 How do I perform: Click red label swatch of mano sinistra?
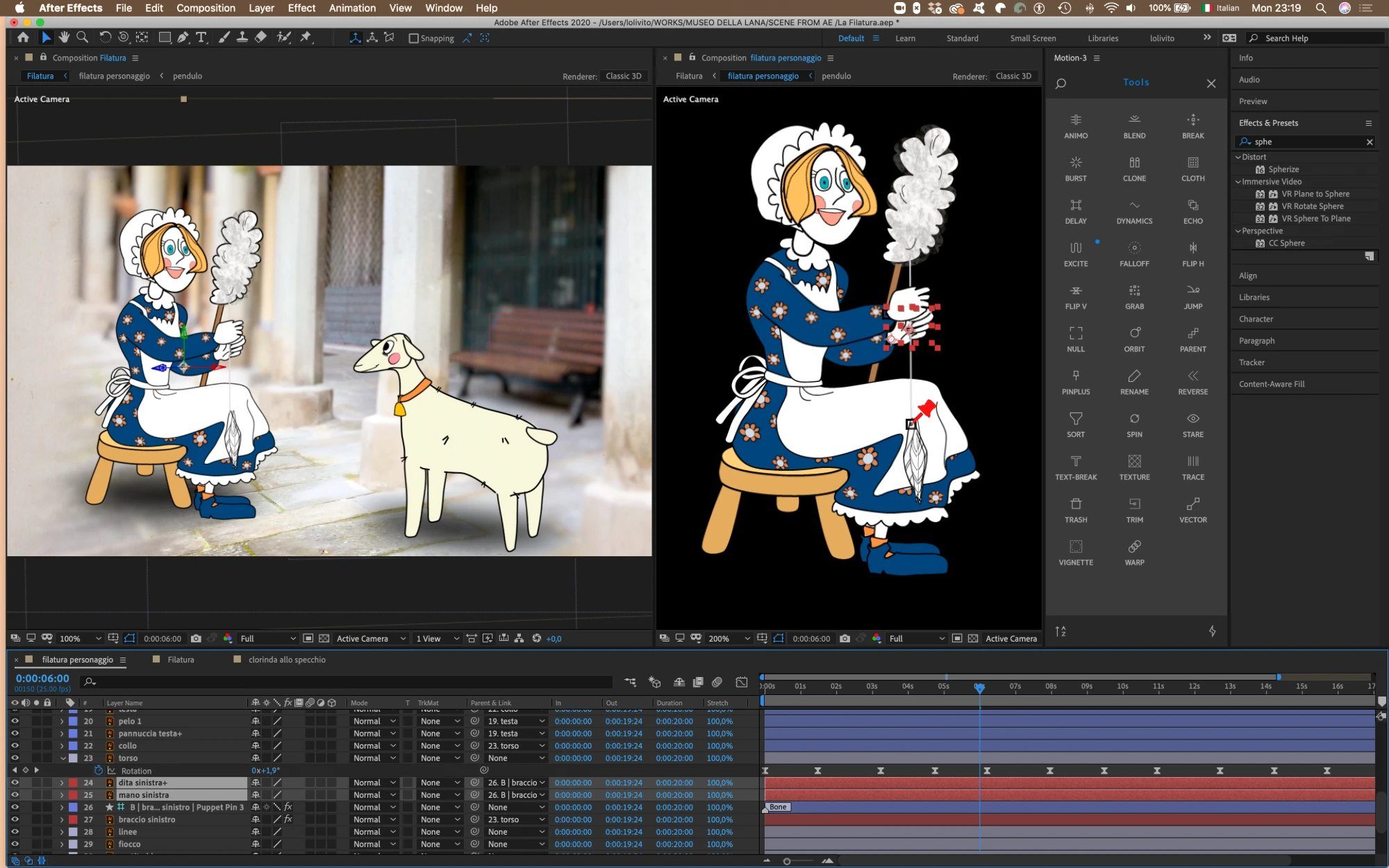[73, 795]
